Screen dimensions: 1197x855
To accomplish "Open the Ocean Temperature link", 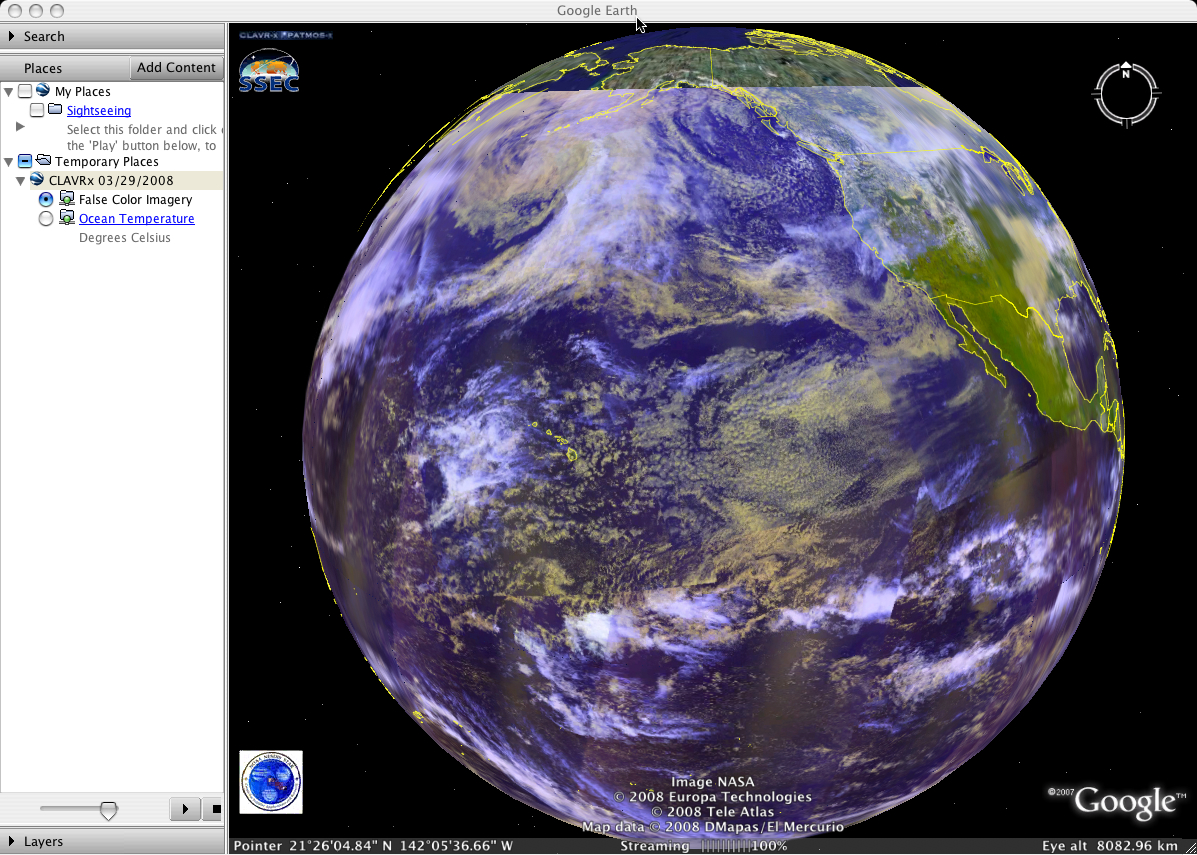I will (x=137, y=218).
